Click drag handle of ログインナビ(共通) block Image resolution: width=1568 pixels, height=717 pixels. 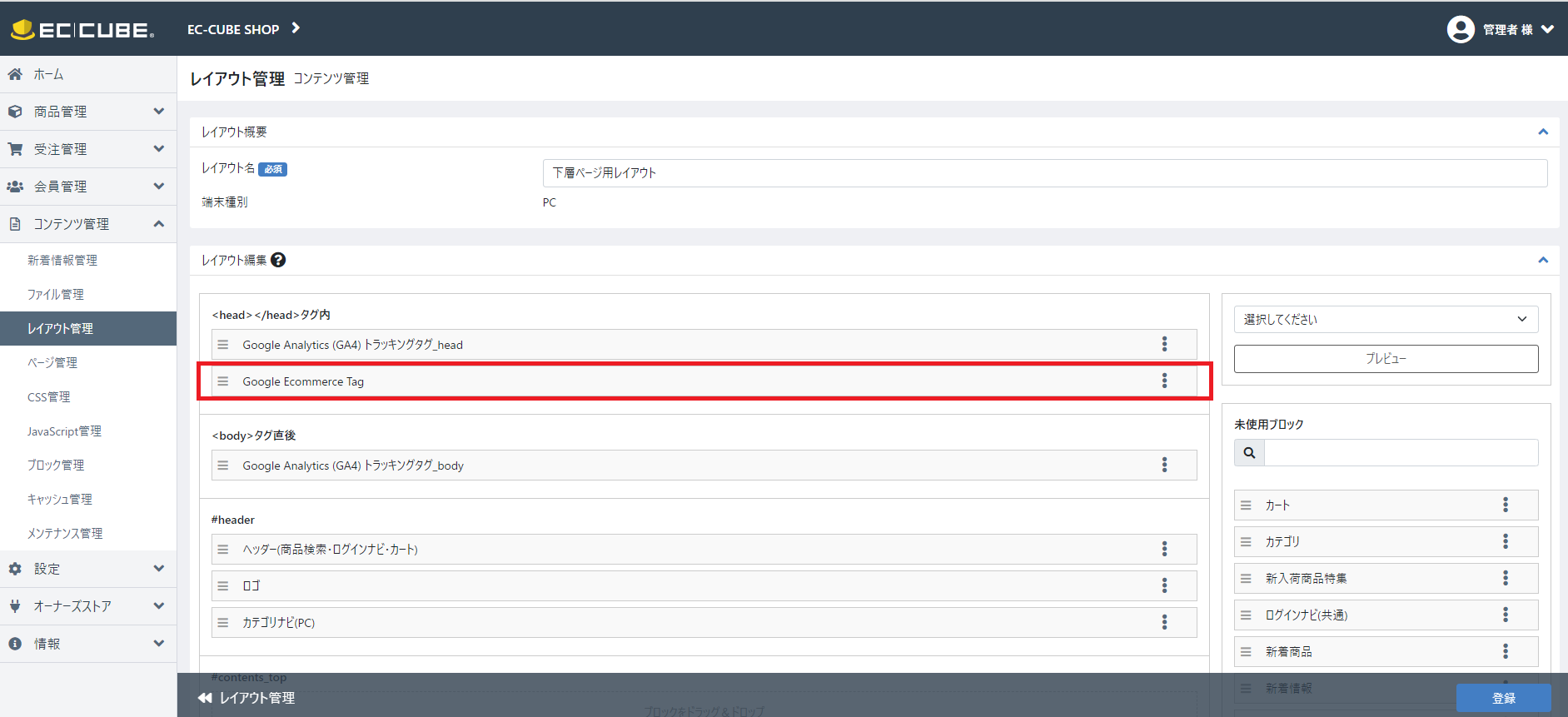click(x=1246, y=615)
